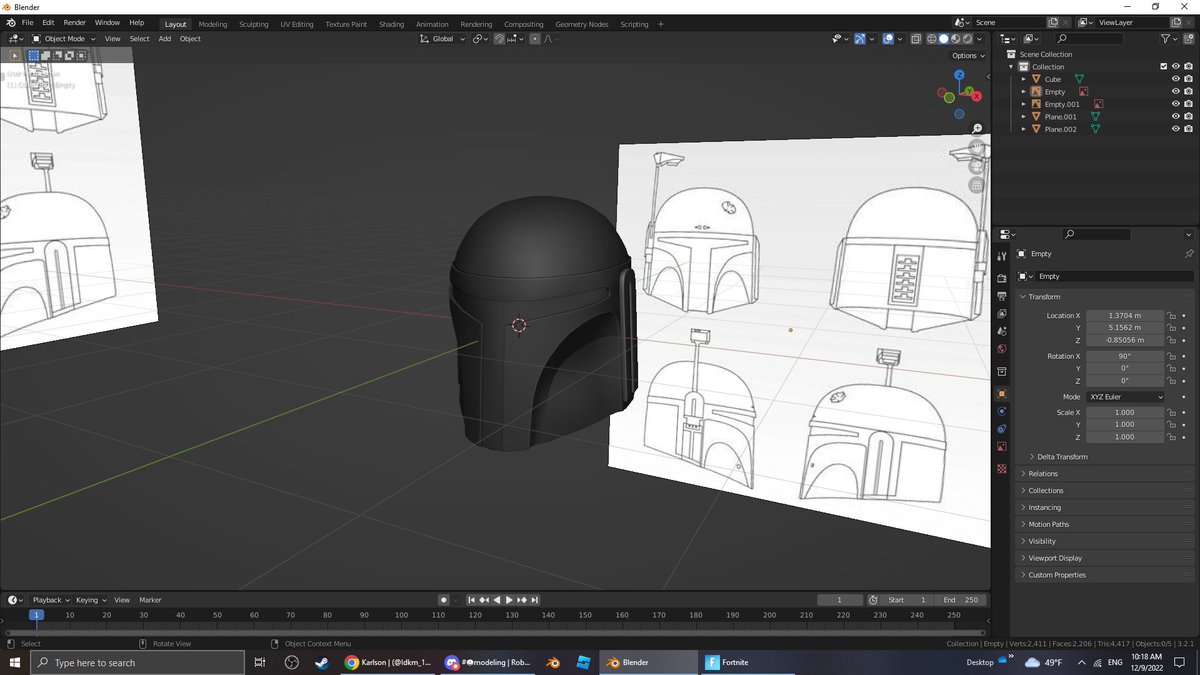The image size is (1200, 675).
Task: Click the zoom magnifier gizmo in viewport
Action: tap(977, 129)
